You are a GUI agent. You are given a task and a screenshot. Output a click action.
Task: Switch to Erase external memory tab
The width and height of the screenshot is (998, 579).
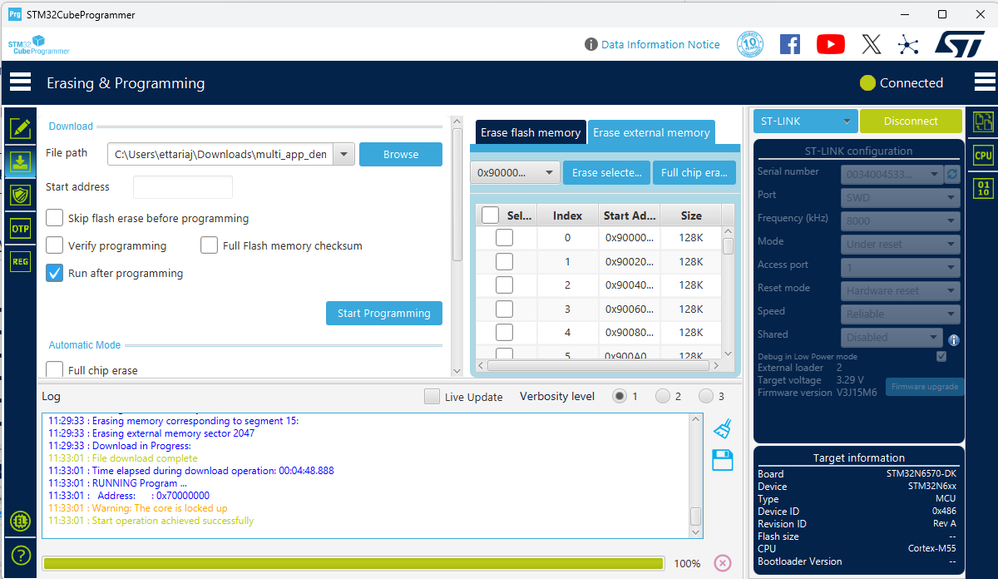(x=651, y=132)
